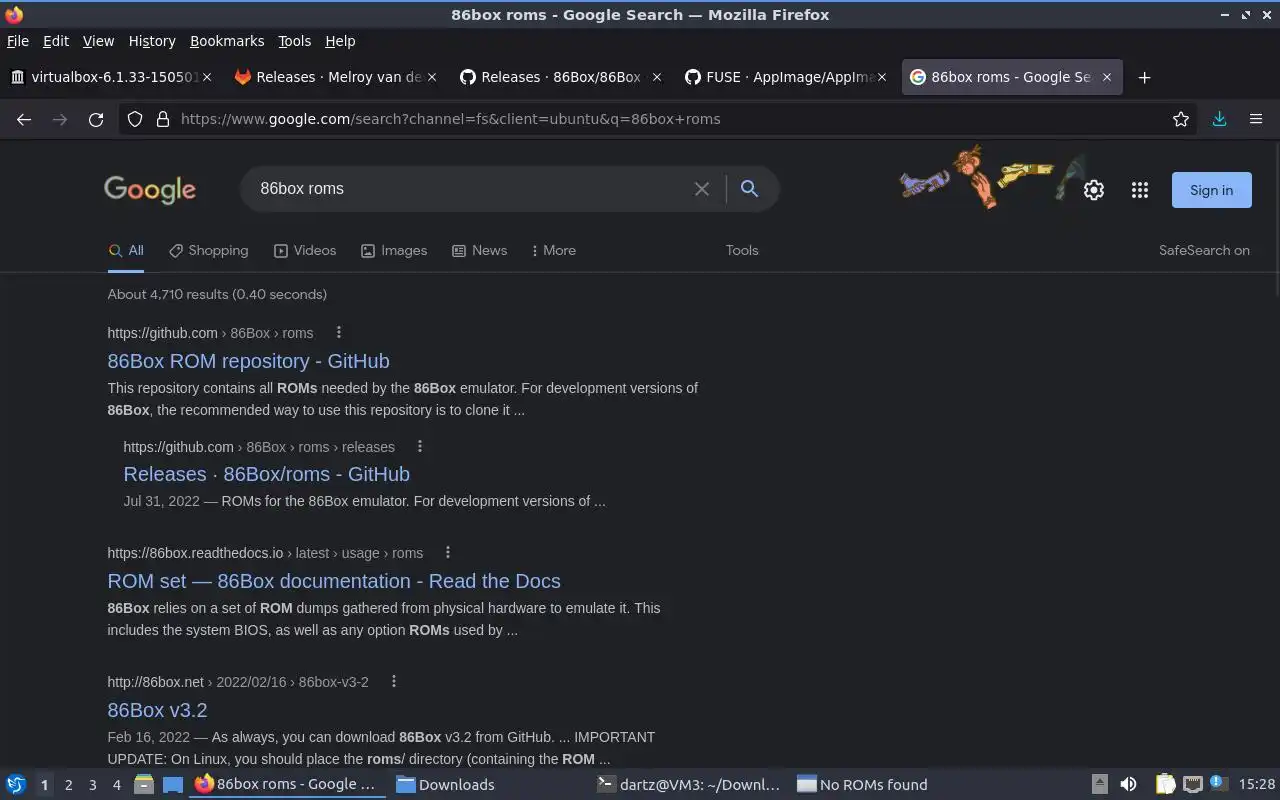Open a new browser tab
1280x800 pixels.
pyautogui.click(x=1144, y=77)
